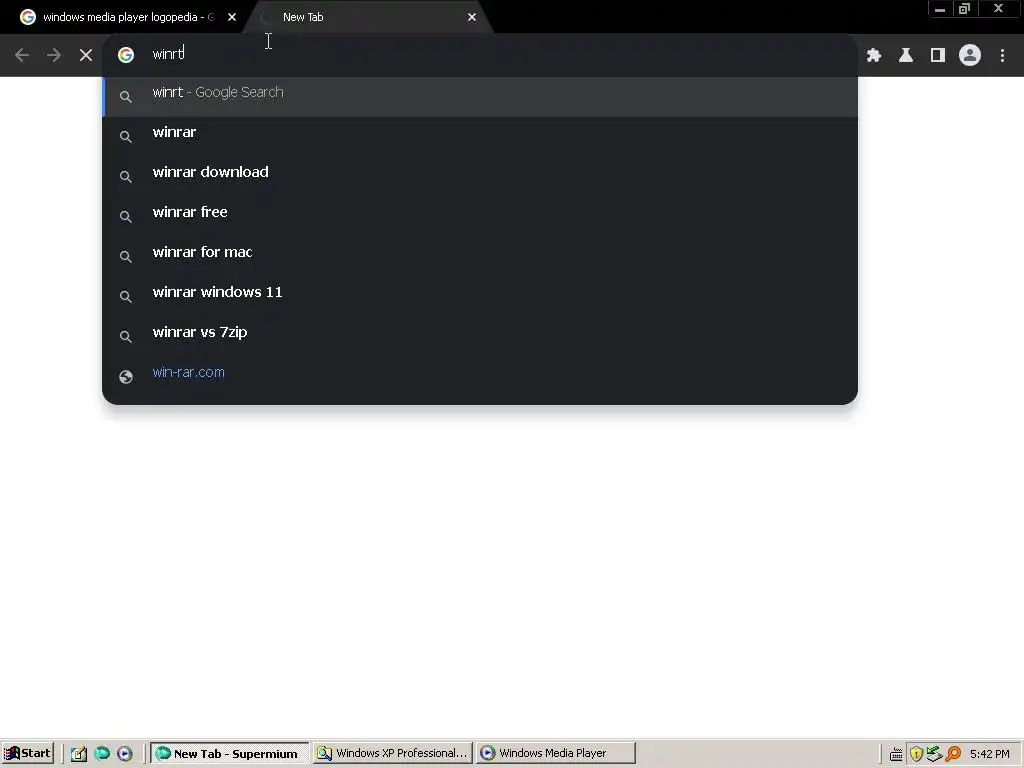
Task: Click the notepad quick launch icon
Action: click(x=79, y=754)
